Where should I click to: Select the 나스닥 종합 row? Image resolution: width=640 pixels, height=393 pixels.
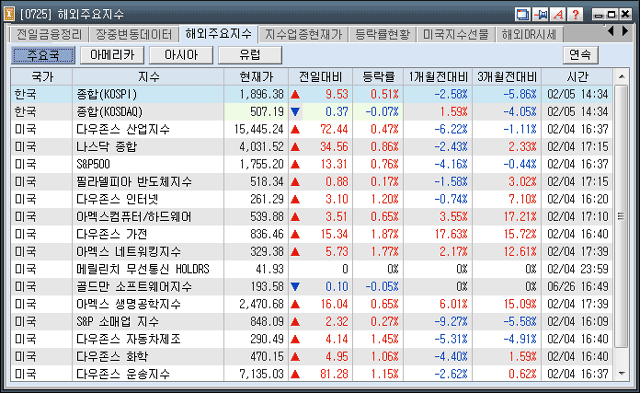pyautogui.click(x=311, y=147)
